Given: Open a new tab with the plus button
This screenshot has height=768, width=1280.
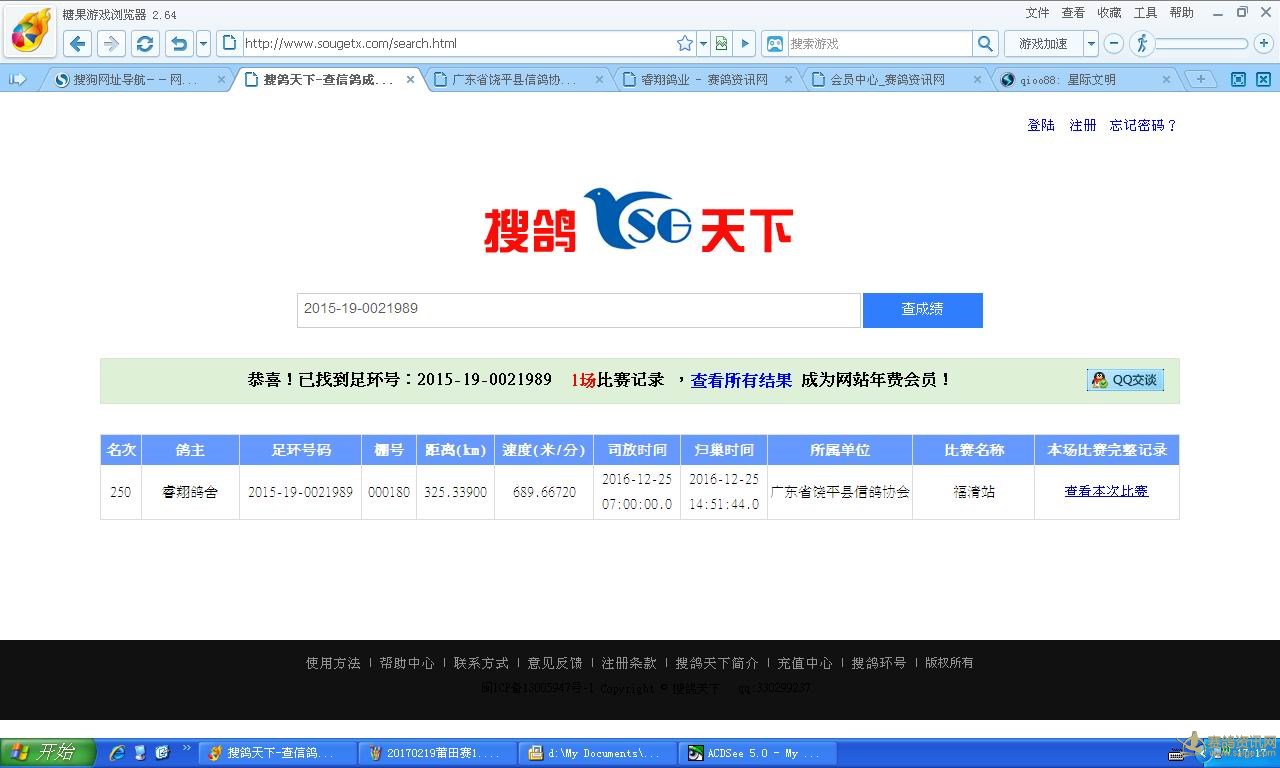Looking at the screenshot, I should click(1200, 79).
